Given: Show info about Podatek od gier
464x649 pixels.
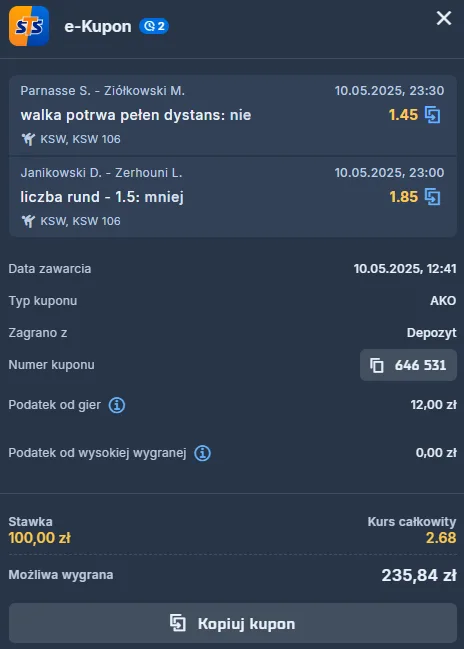Looking at the screenshot, I should pyautogui.click(x=117, y=405).
